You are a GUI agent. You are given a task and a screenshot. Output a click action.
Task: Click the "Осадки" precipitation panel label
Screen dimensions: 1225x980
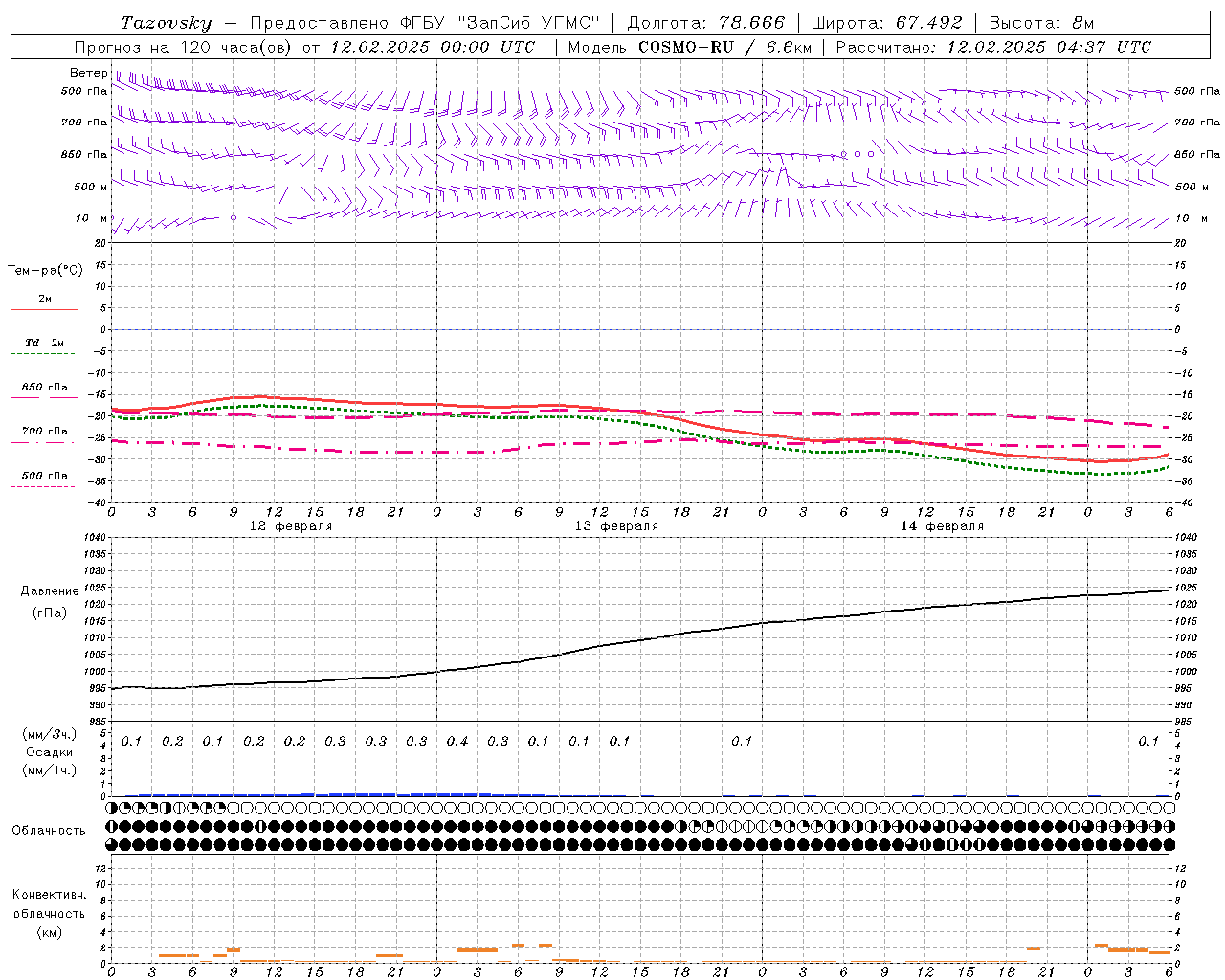(x=50, y=752)
